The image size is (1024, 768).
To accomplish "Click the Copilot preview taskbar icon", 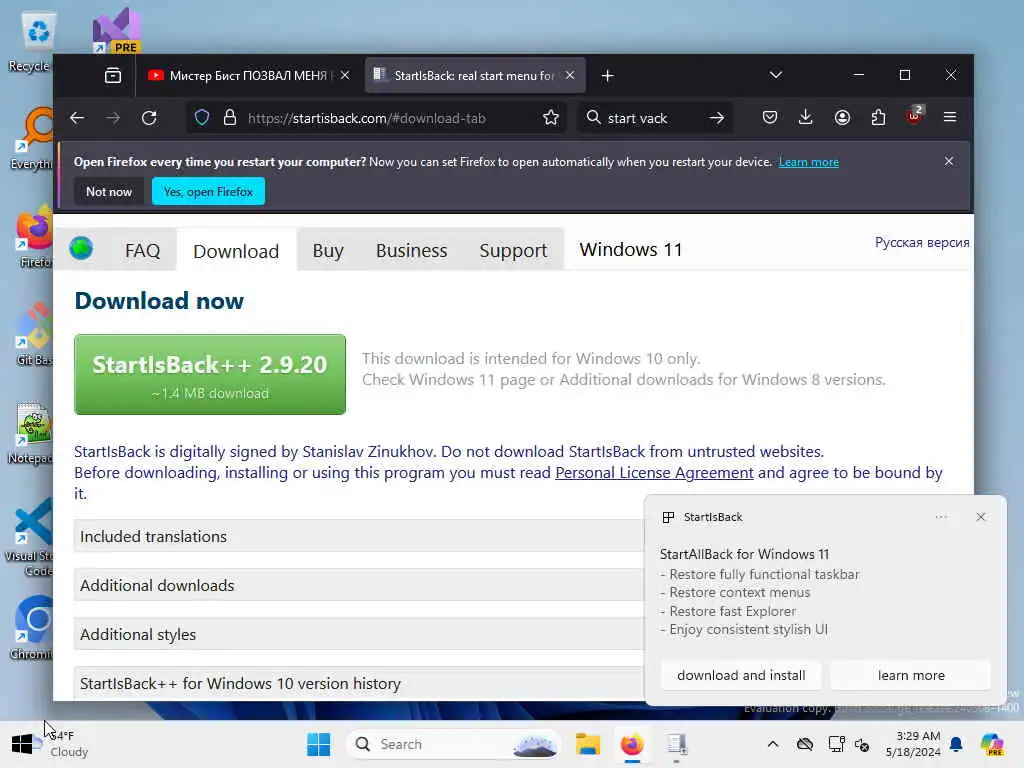I will click(x=992, y=744).
